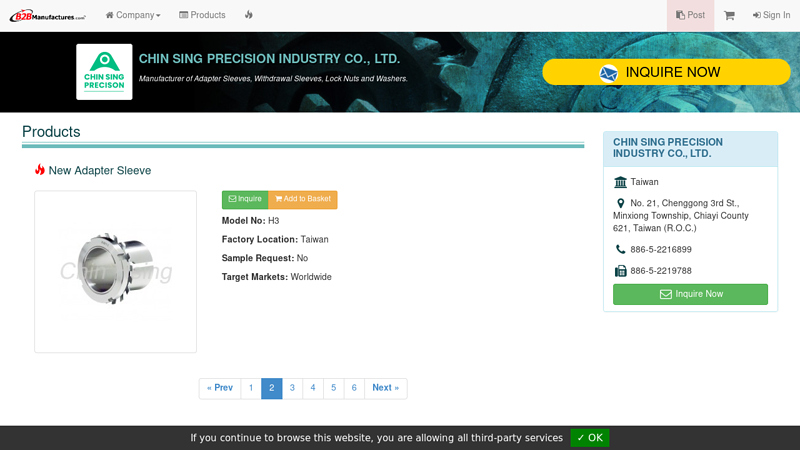Expand the Company dropdown menu
The height and width of the screenshot is (450, 800).
coord(133,15)
